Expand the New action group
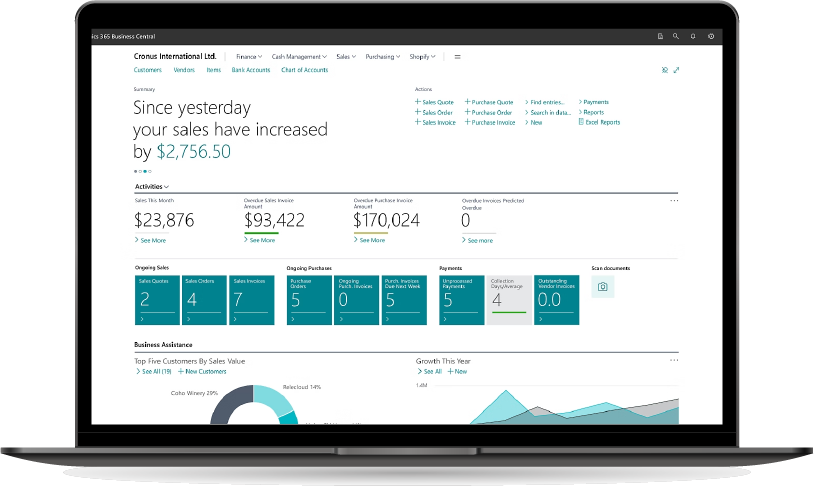The image size is (814, 486). (x=533, y=123)
